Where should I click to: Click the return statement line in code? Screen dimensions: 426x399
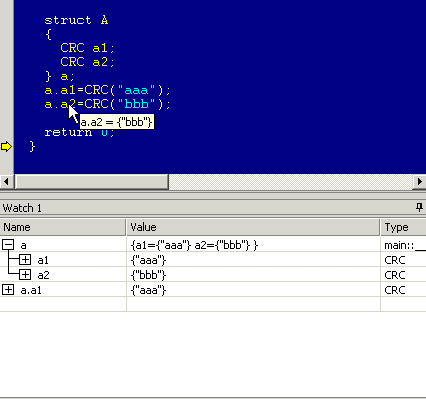tap(79, 132)
